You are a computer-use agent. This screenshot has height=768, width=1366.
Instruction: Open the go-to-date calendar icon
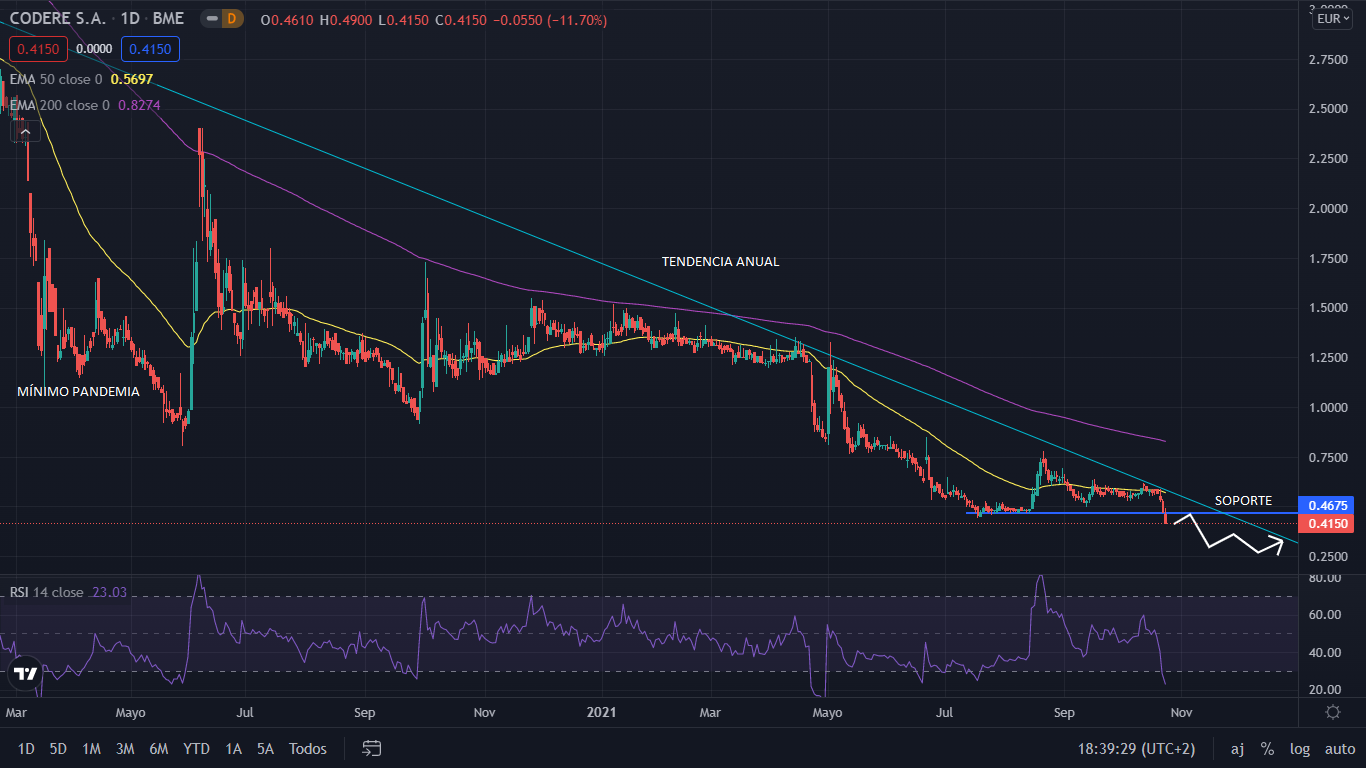click(372, 748)
